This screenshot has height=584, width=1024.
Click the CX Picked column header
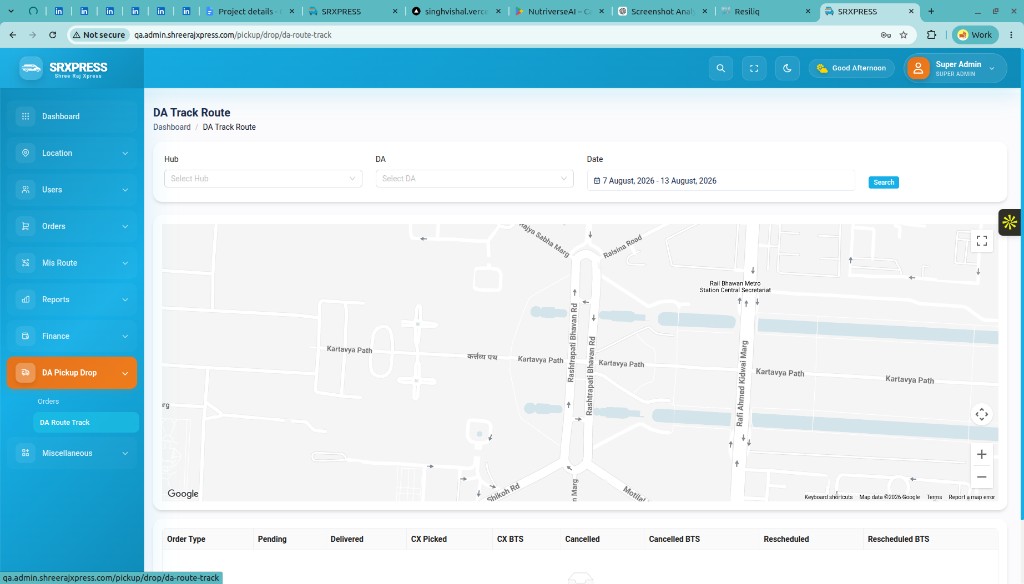[429, 540]
